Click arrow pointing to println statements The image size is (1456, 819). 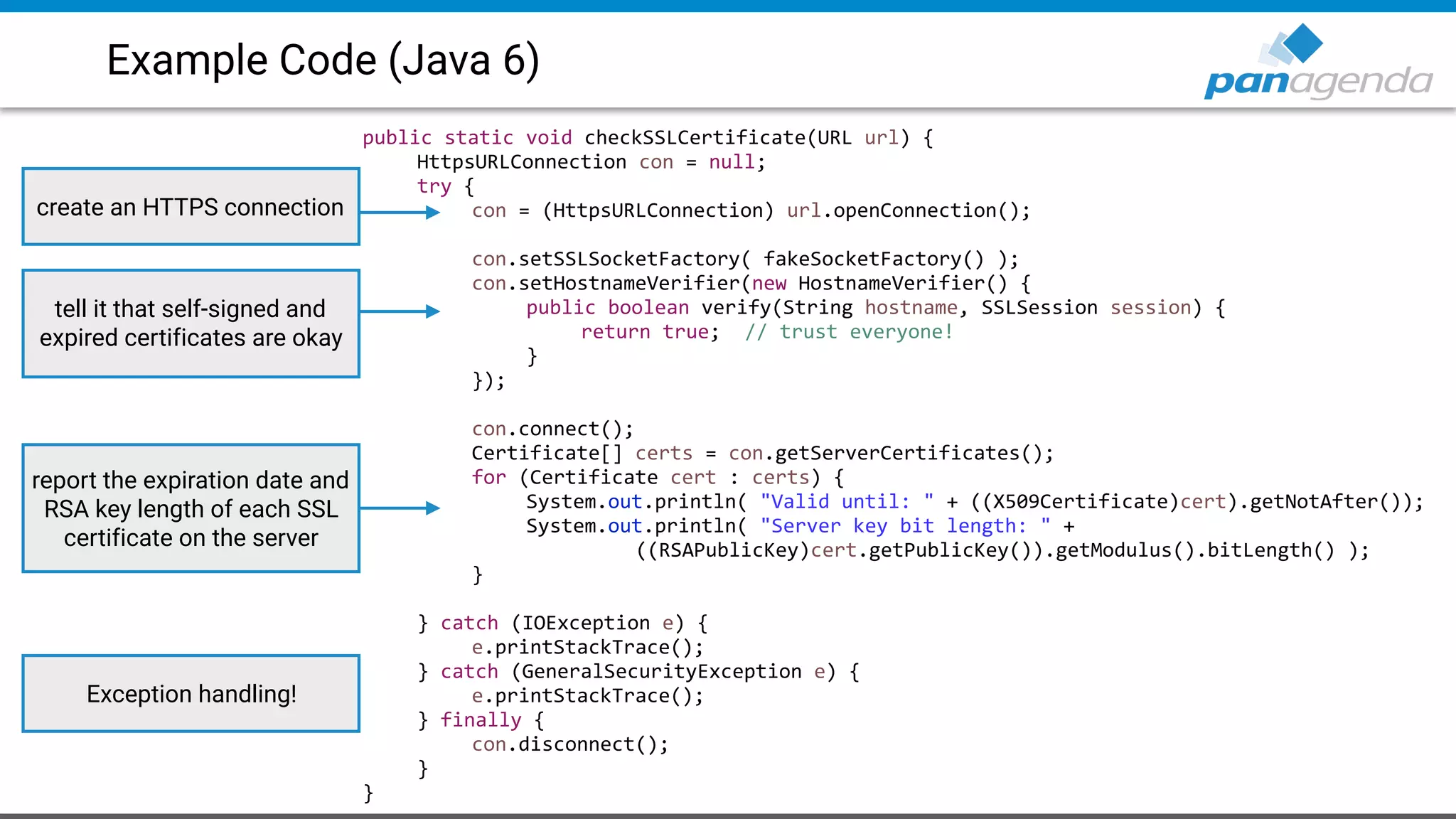coord(400,508)
